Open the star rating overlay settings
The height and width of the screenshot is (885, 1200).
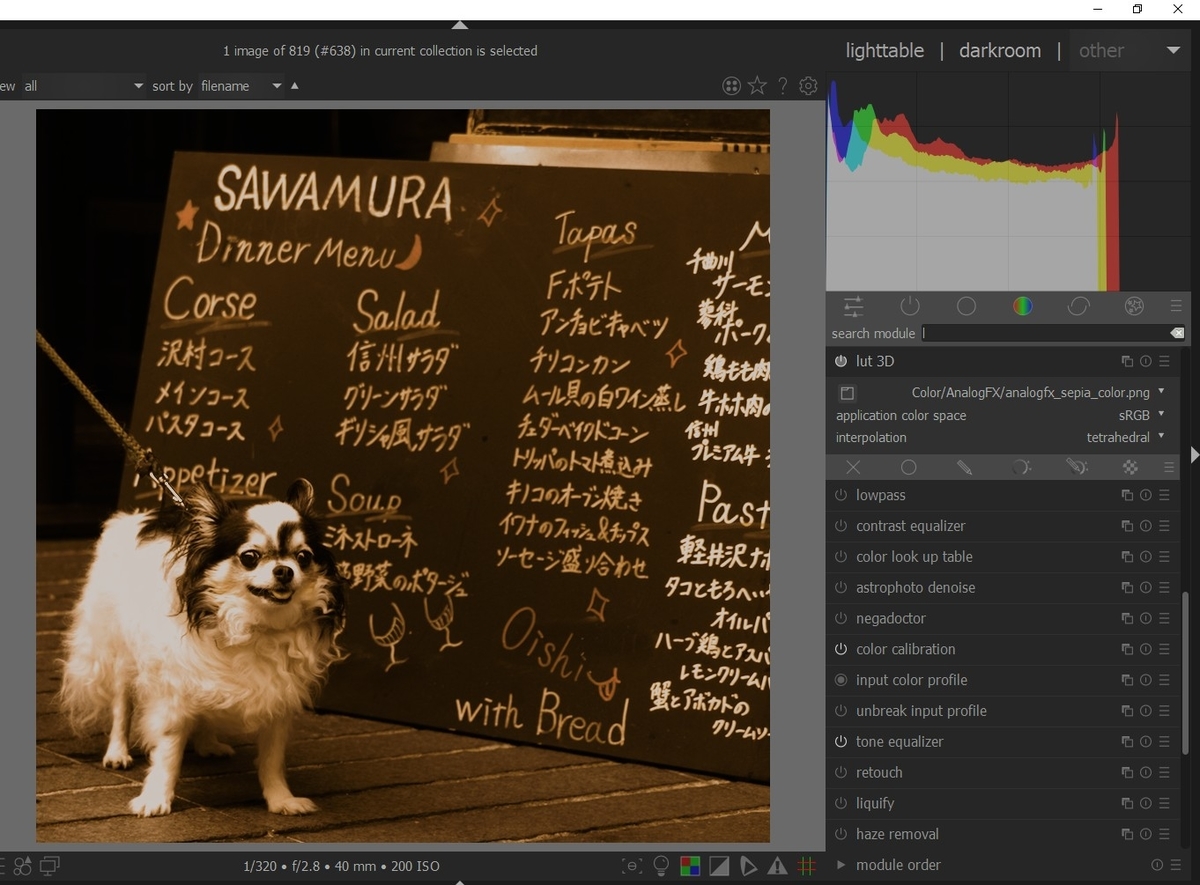[x=757, y=86]
